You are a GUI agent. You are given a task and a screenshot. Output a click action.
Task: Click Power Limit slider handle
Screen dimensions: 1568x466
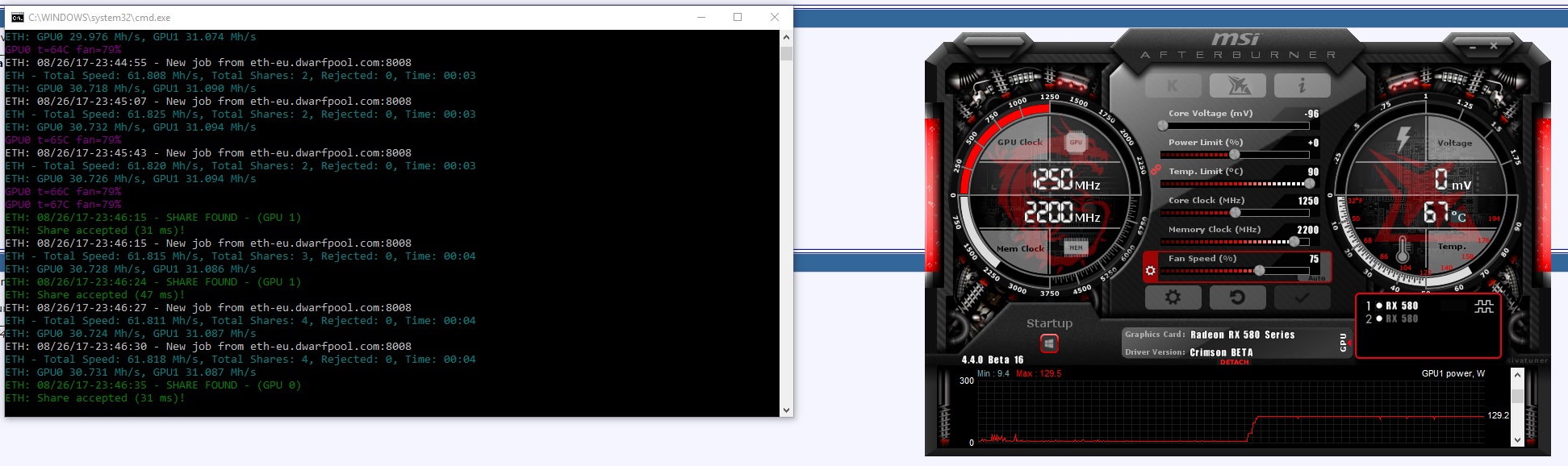1235,155
